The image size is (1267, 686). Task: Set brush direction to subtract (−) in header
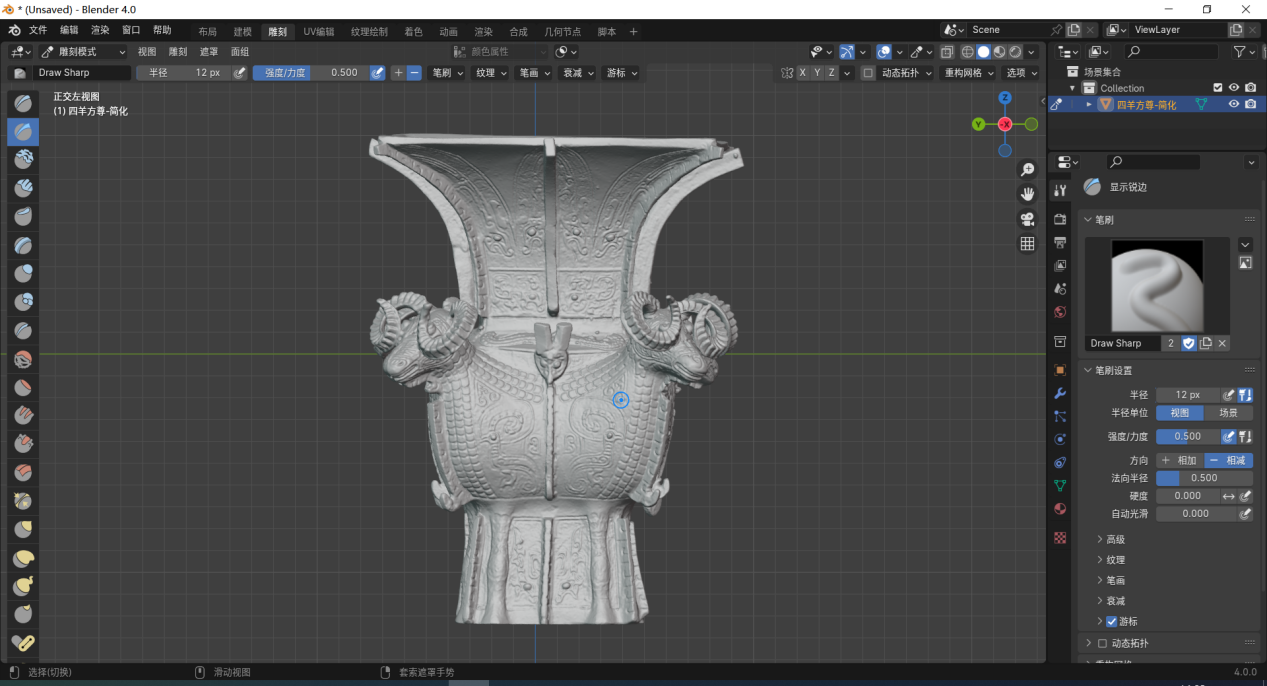click(414, 73)
